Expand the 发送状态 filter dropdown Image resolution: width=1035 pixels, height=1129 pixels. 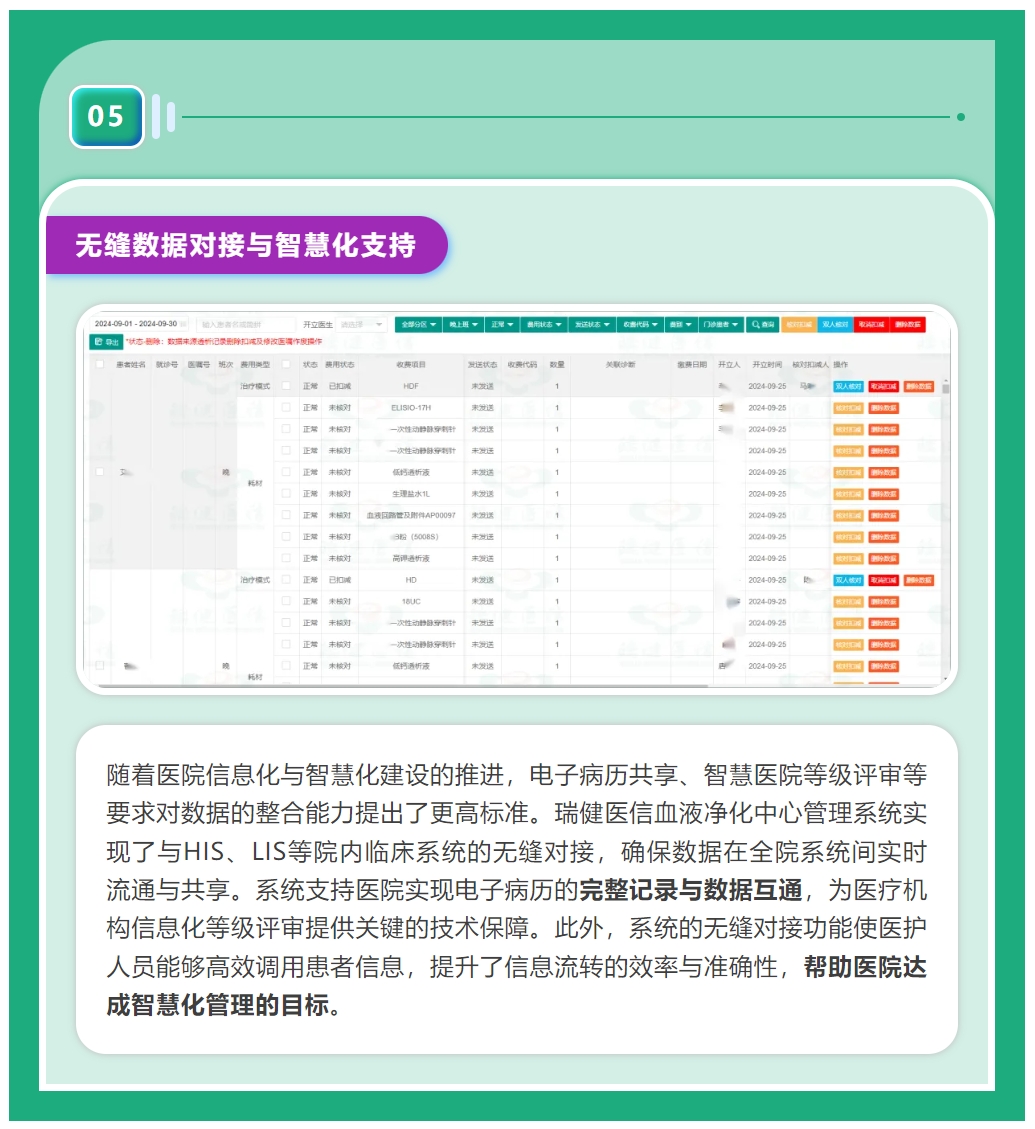coord(592,325)
